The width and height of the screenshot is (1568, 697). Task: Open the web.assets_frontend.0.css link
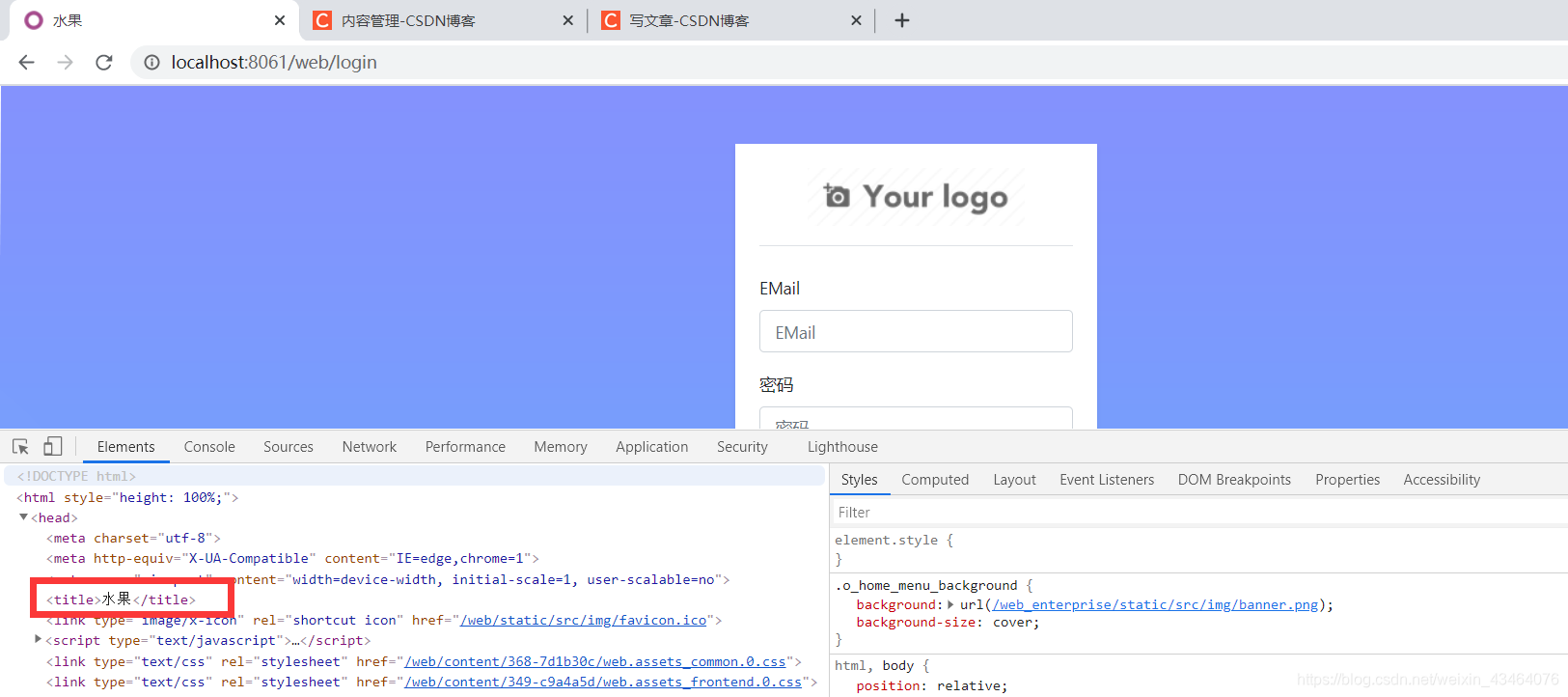(x=603, y=682)
